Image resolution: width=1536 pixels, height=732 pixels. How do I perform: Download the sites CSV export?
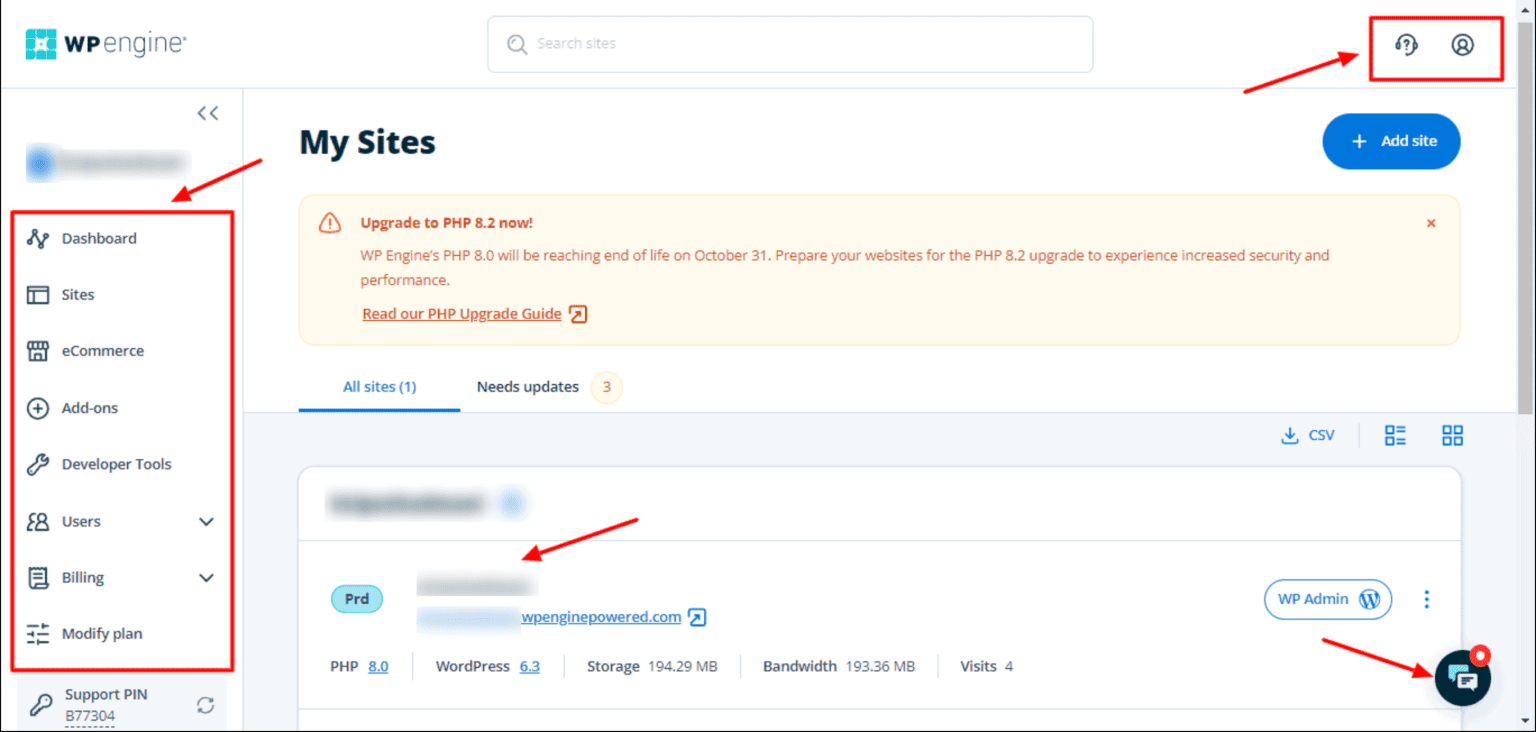(1308, 435)
